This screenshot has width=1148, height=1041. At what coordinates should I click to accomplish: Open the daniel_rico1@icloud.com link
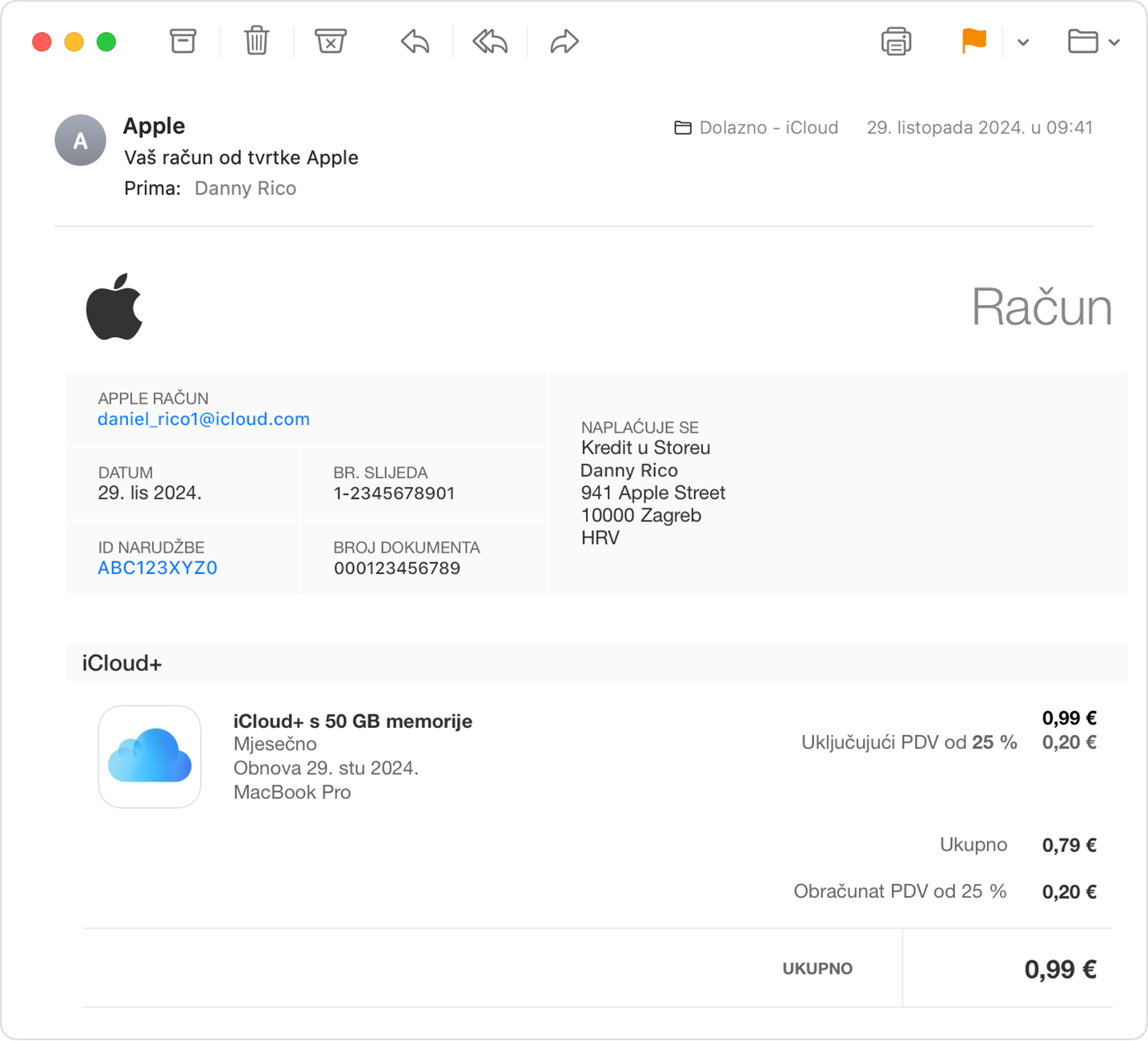pyautogui.click(x=203, y=419)
